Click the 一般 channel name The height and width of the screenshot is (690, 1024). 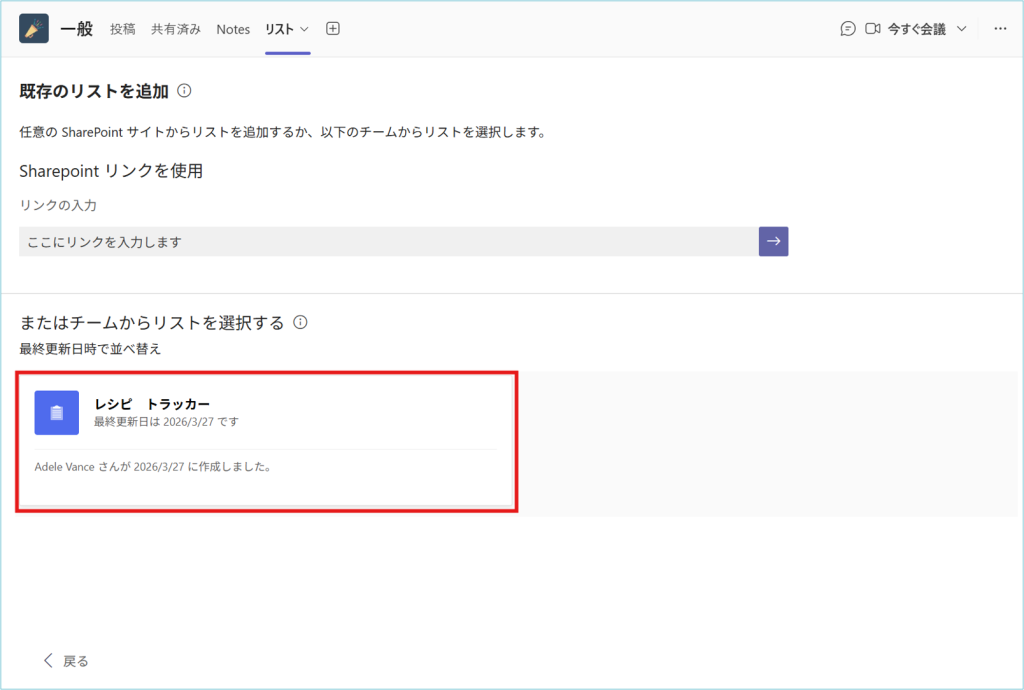coord(77,29)
